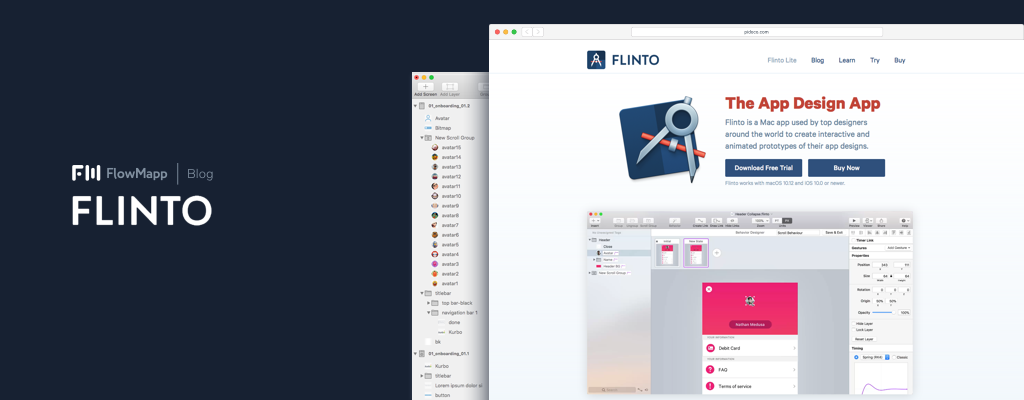Toggle the Hide Layer checkbox
The width and height of the screenshot is (1024, 400).
tap(854, 324)
